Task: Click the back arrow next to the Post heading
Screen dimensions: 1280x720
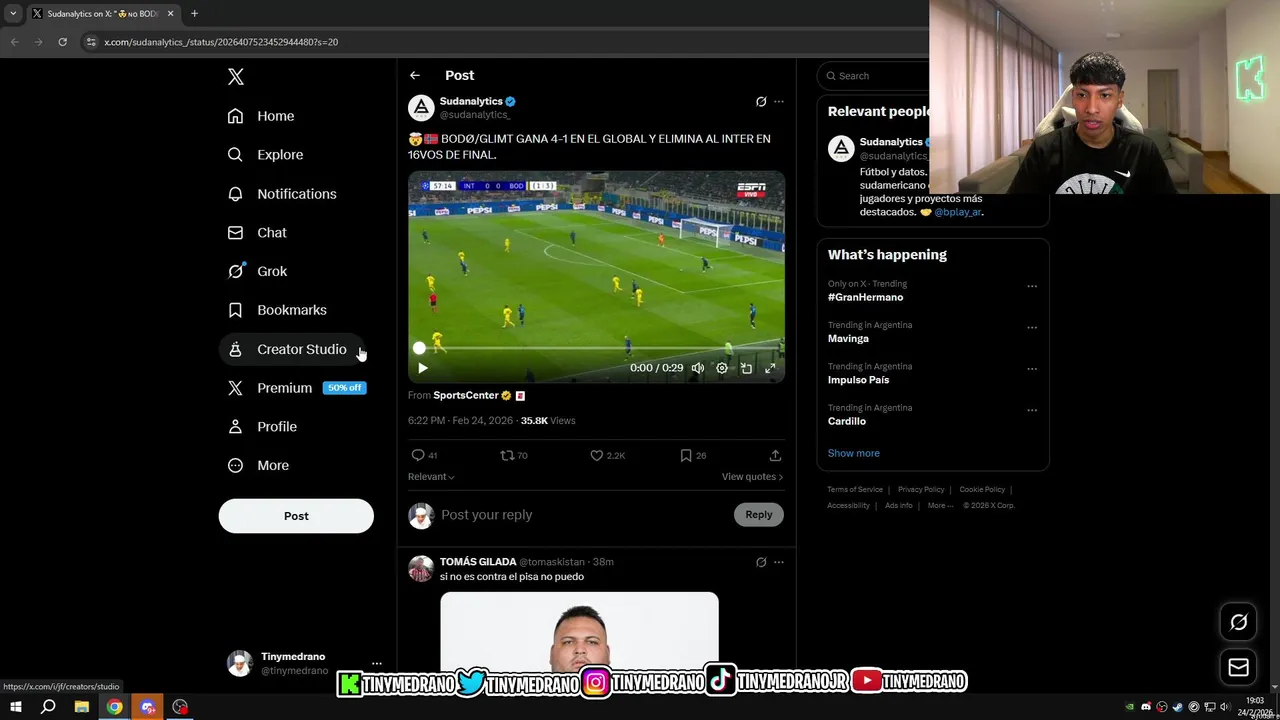Action: (415, 75)
